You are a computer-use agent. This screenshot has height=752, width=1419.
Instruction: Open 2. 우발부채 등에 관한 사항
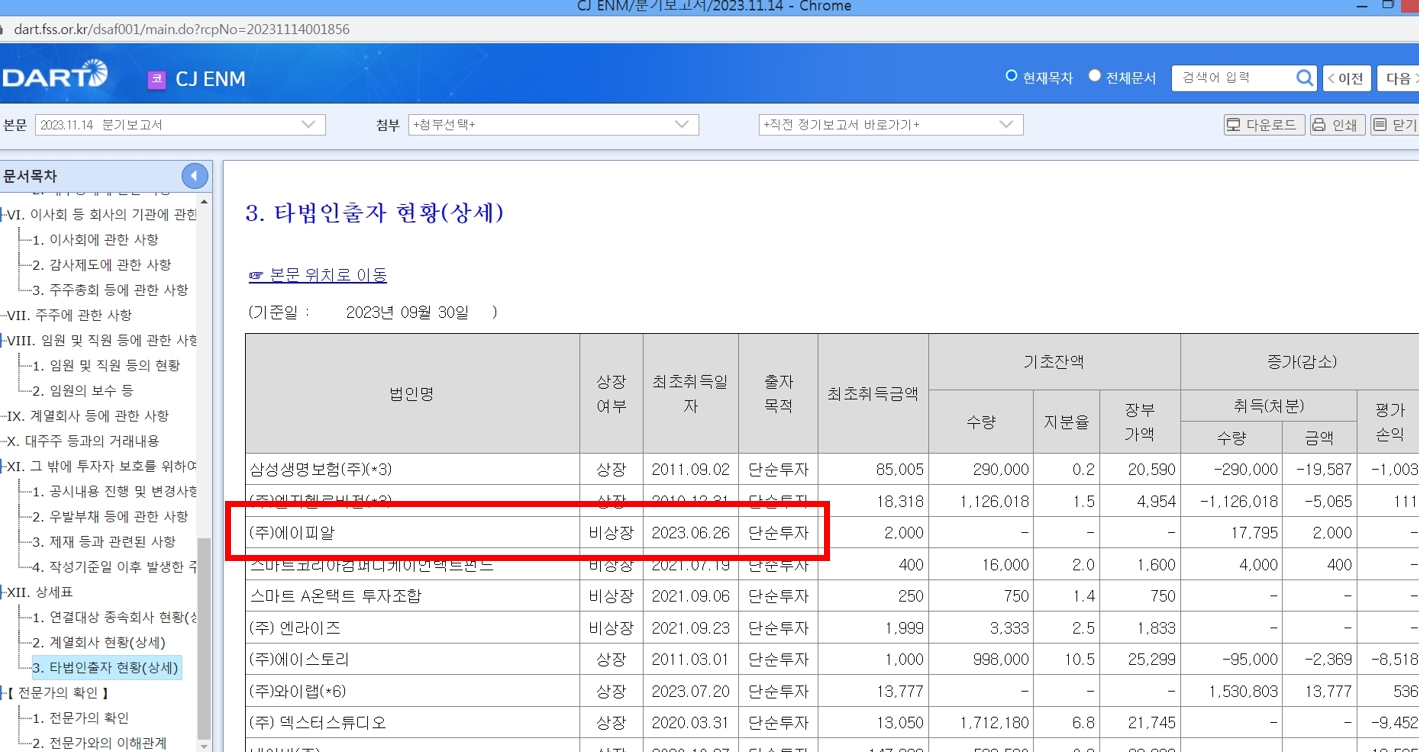110,517
